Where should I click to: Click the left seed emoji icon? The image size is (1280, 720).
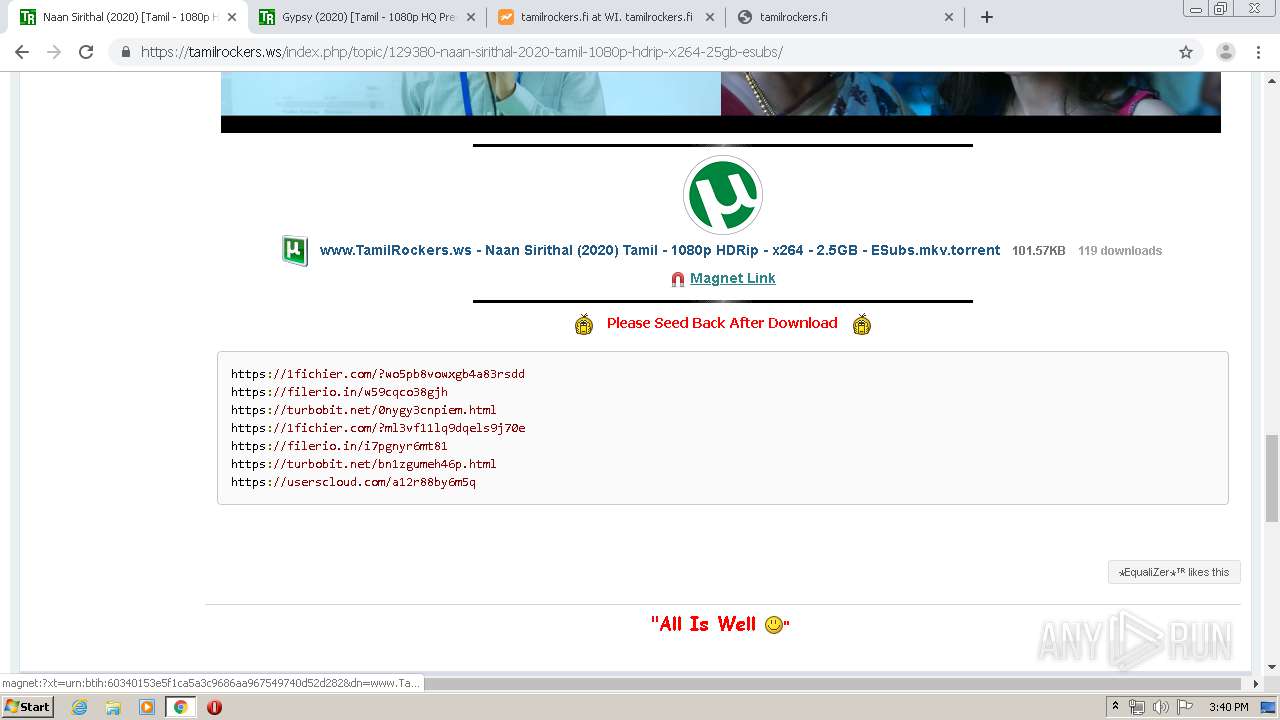[584, 323]
